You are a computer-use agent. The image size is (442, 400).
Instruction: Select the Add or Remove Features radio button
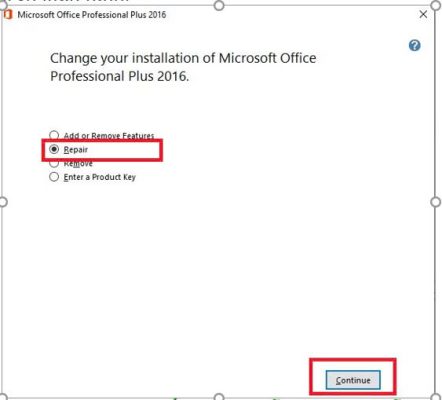pos(54,135)
